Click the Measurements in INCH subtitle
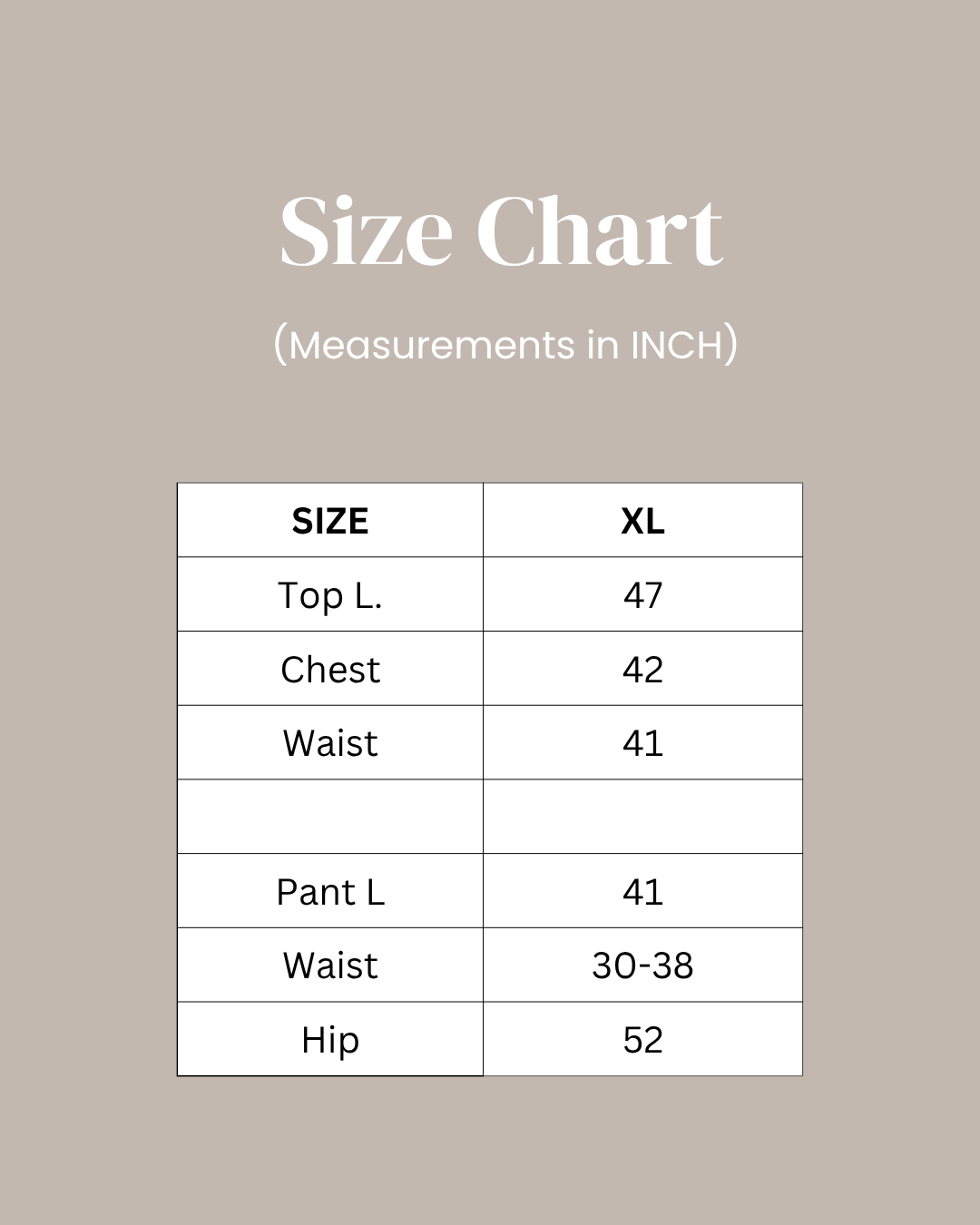The width and height of the screenshot is (980, 1225). pyautogui.click(x=505, y=345)
